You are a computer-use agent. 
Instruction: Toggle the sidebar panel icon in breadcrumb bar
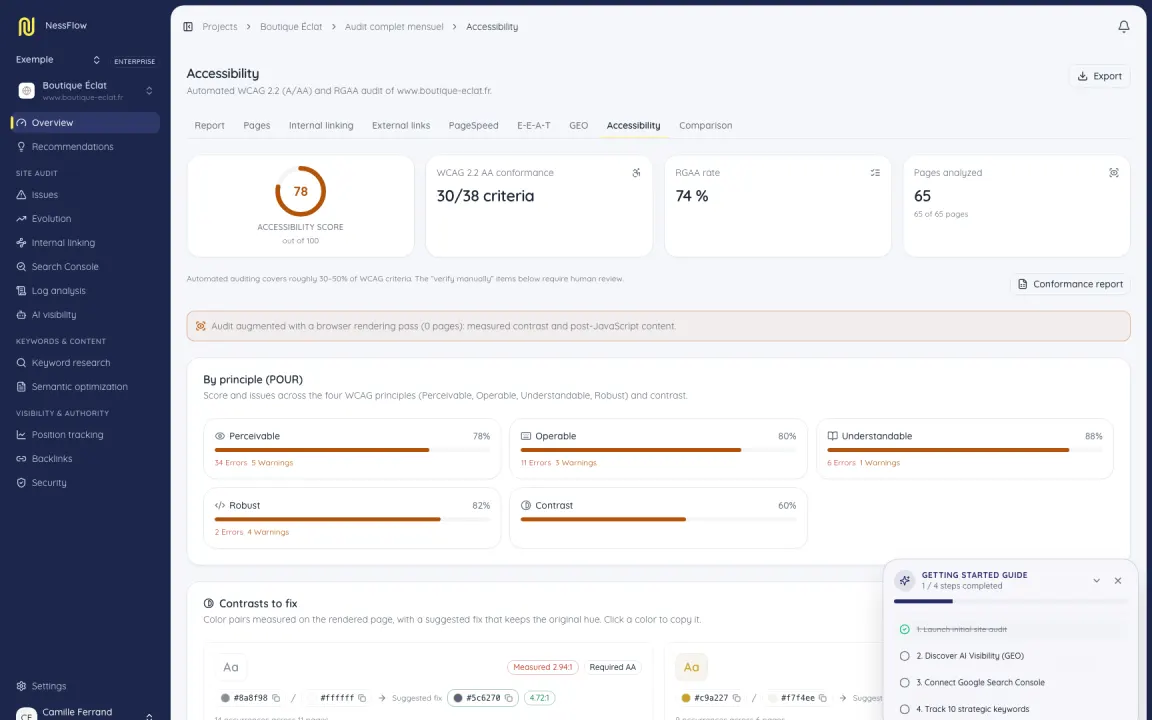click(x=188, y=26)
